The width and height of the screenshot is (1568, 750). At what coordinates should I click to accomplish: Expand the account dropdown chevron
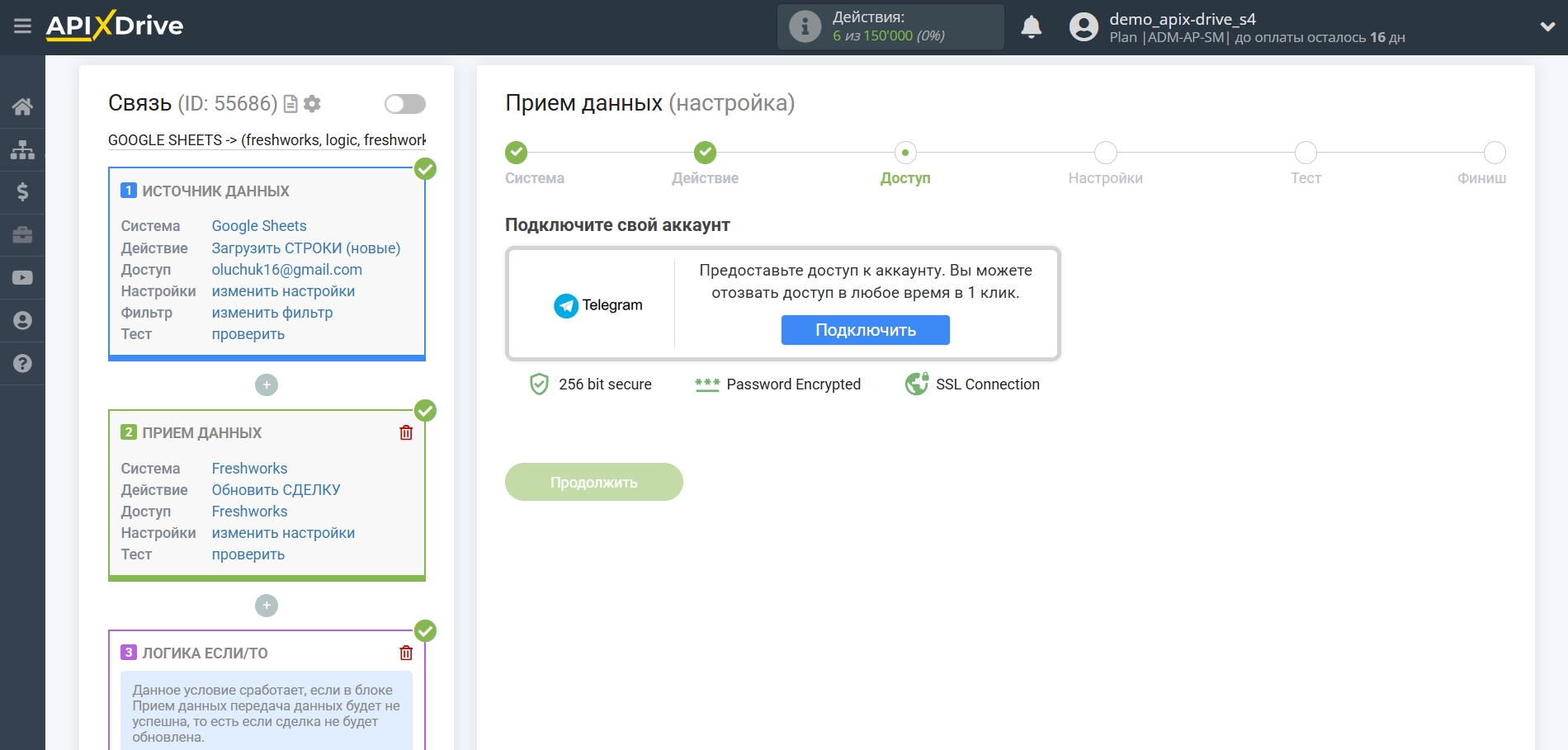click(x=1547, y=27)
